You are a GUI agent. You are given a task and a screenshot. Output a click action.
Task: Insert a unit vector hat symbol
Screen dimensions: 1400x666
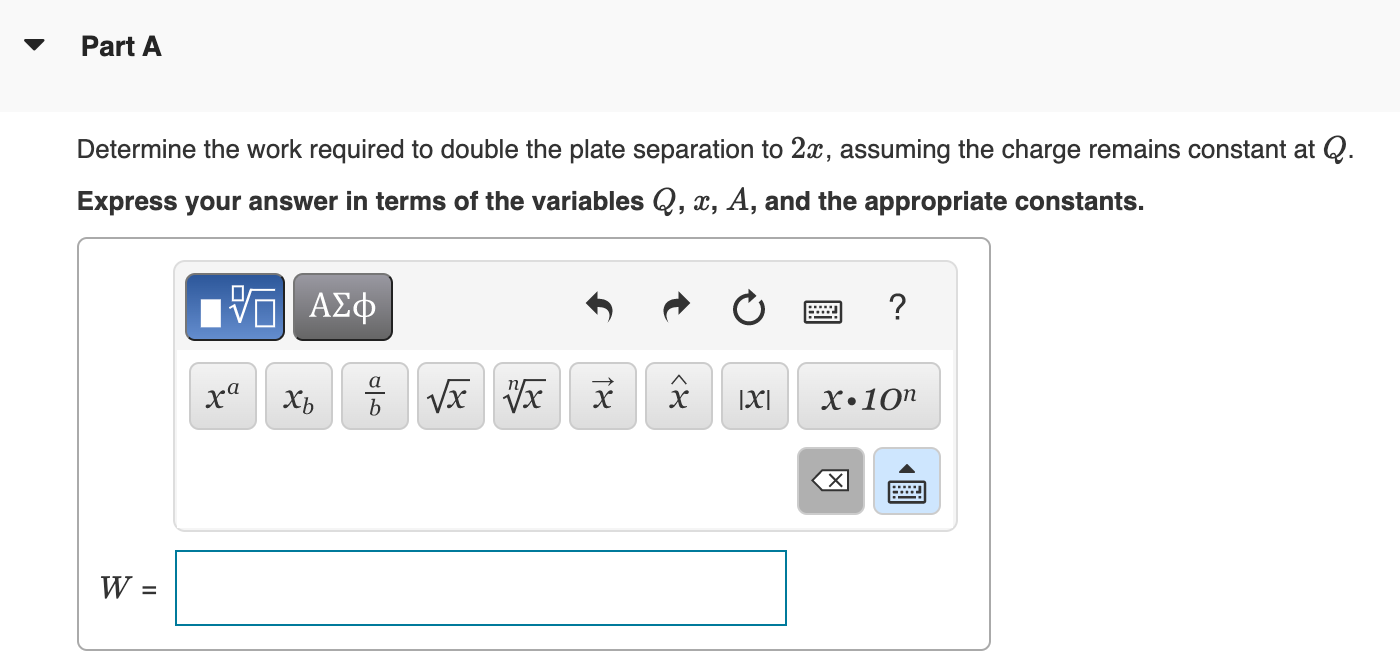[x=678, y=395]
